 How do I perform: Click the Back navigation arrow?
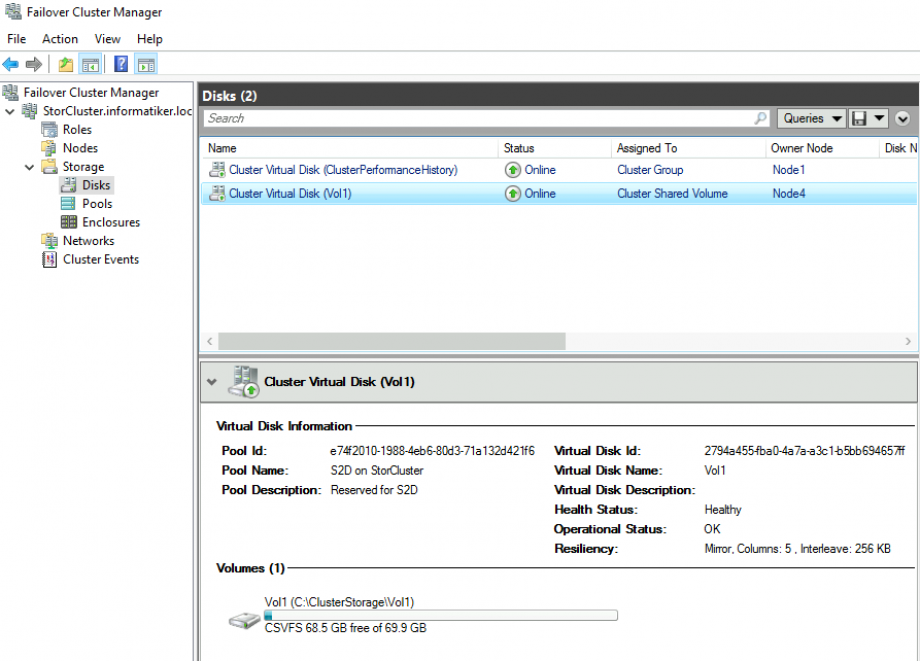coord(10,64)
